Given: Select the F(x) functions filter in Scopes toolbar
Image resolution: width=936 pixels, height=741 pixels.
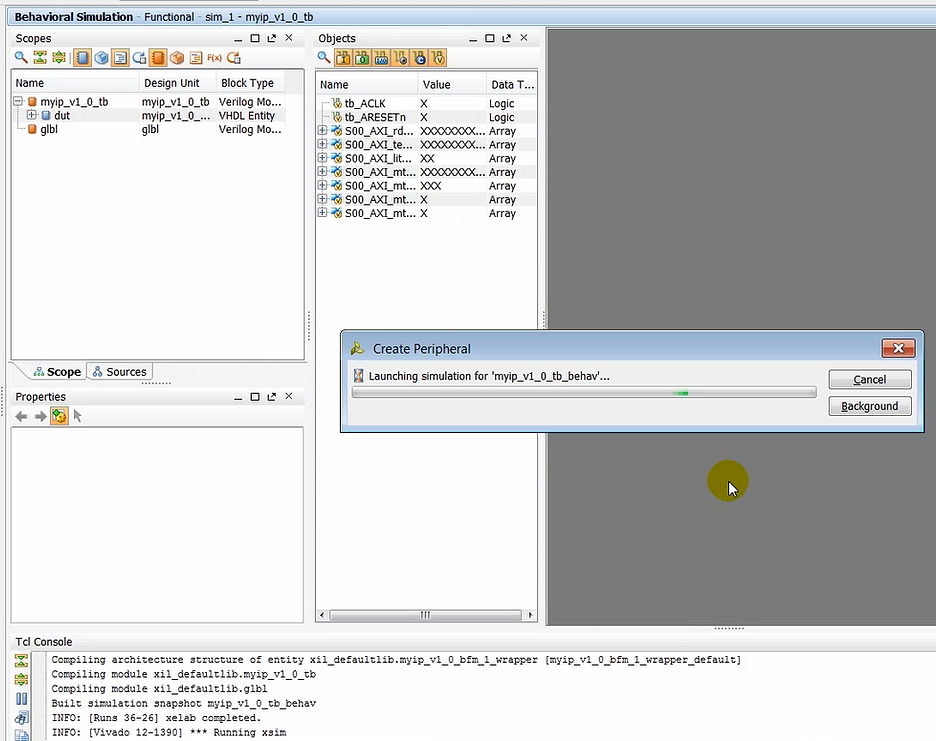Looking at the screenshot, I should (212, 57).
